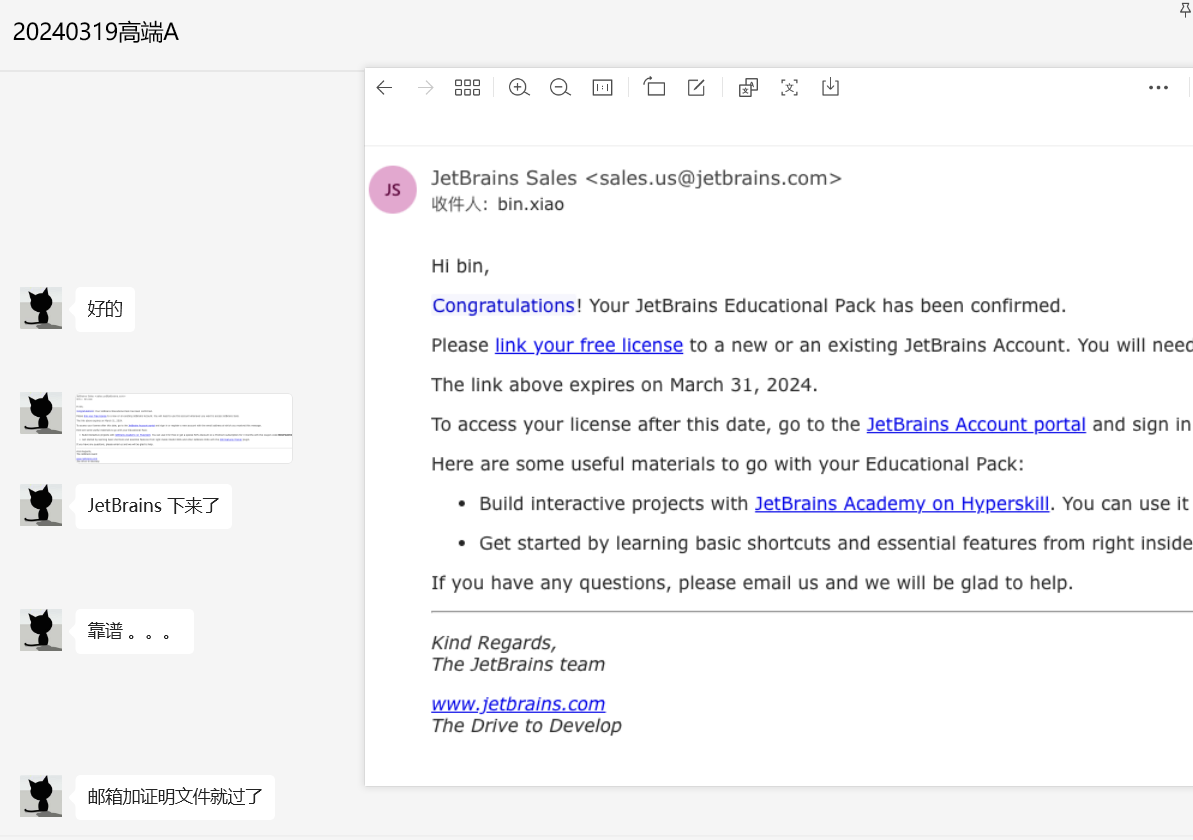Screen dimensions: 1193x840
Task: Click the greeting 'Hi bin,'
Action: 460,266
